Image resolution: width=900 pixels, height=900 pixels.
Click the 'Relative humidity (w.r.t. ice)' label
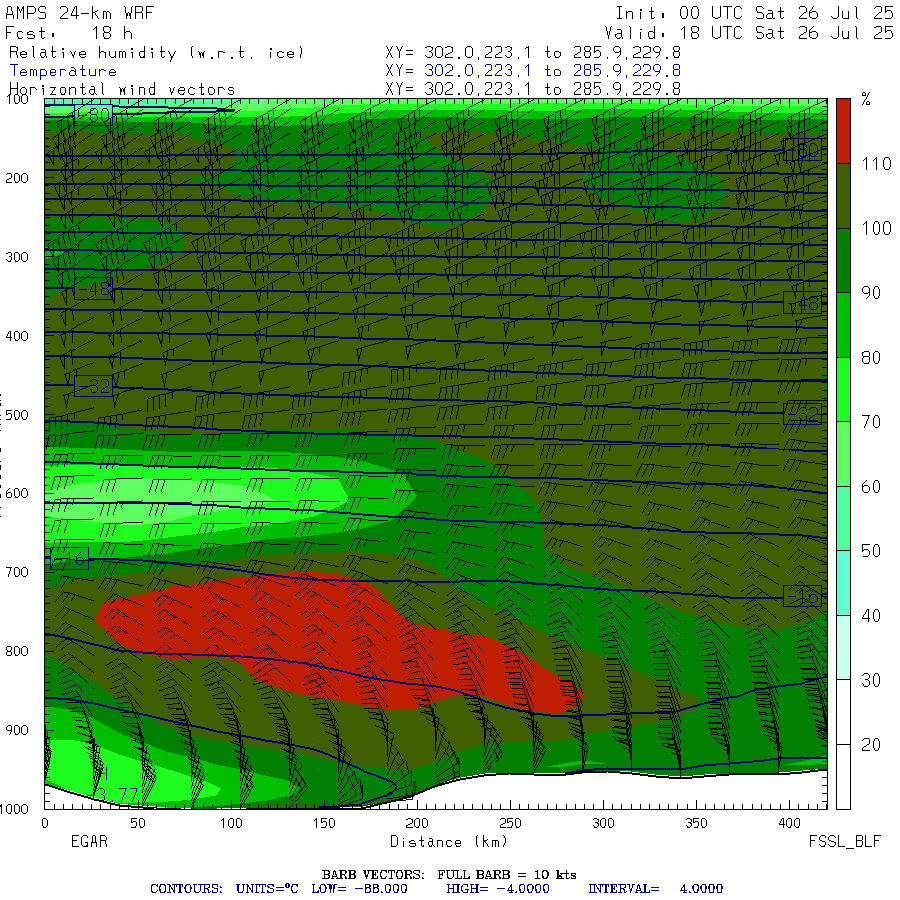click(156, 53)
